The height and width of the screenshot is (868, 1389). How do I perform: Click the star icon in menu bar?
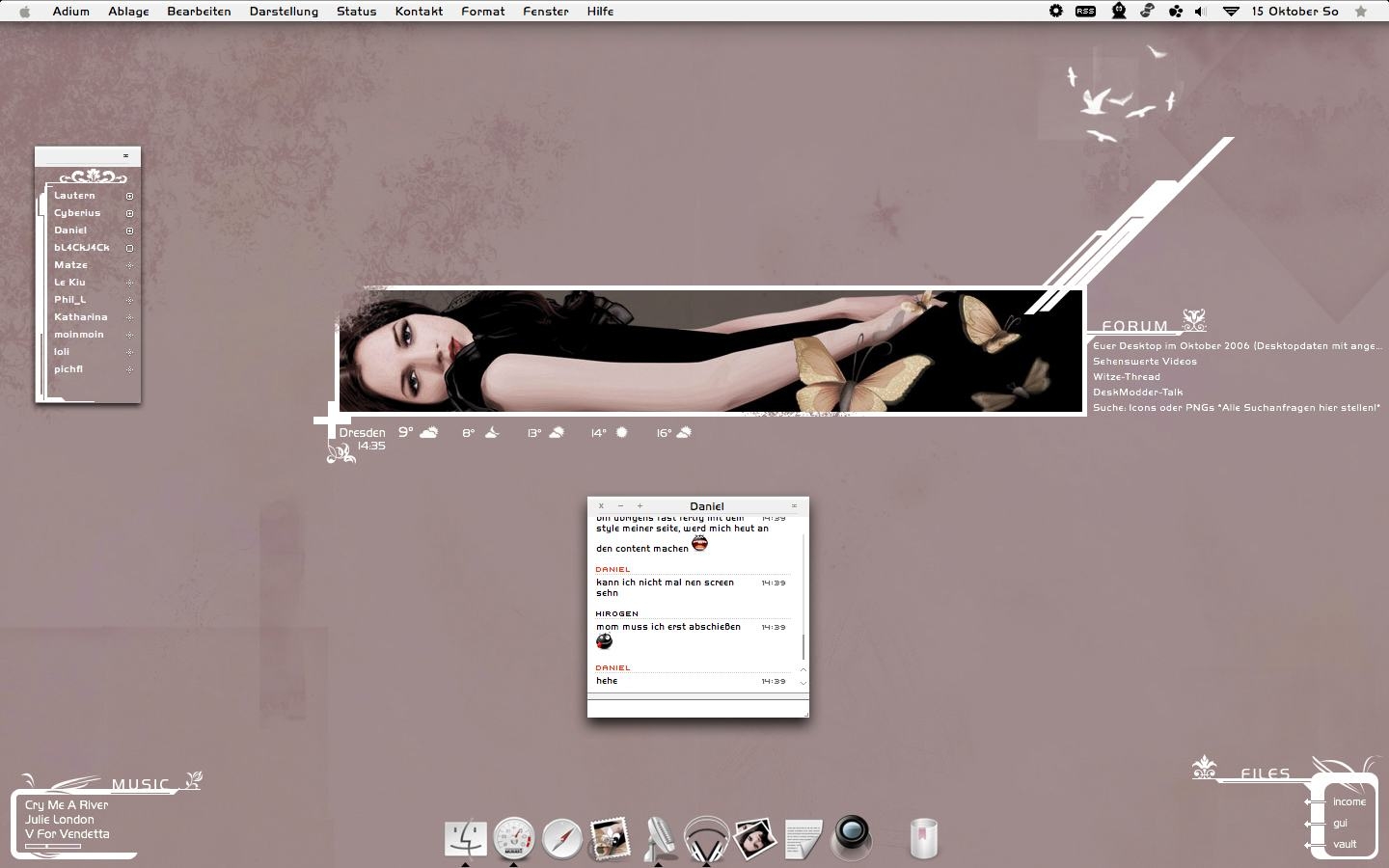click(x=1361, y=12)
